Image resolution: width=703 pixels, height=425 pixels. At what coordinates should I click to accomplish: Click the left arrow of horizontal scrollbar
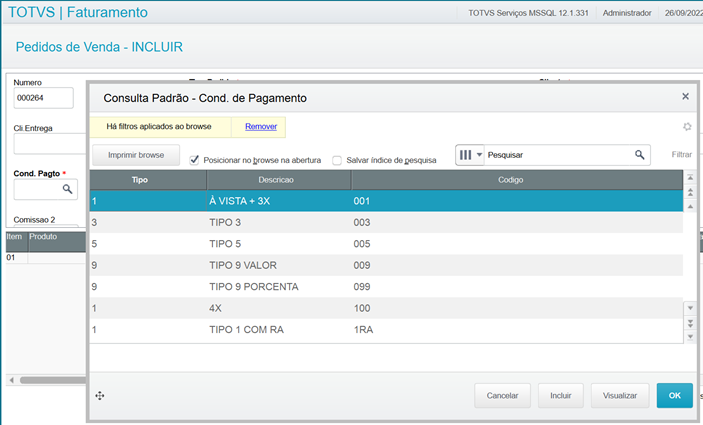pos(12,380)
